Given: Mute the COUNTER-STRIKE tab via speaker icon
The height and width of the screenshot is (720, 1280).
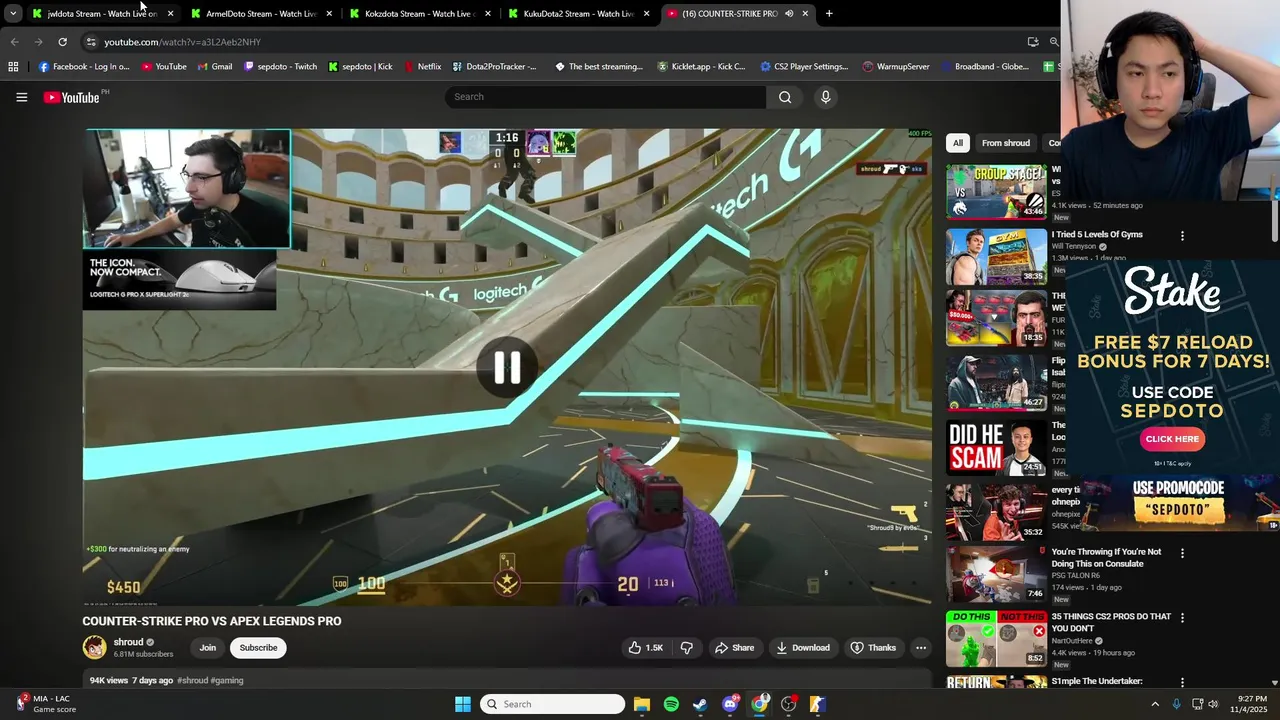Looking at the screenshot, I should (789, 14).
